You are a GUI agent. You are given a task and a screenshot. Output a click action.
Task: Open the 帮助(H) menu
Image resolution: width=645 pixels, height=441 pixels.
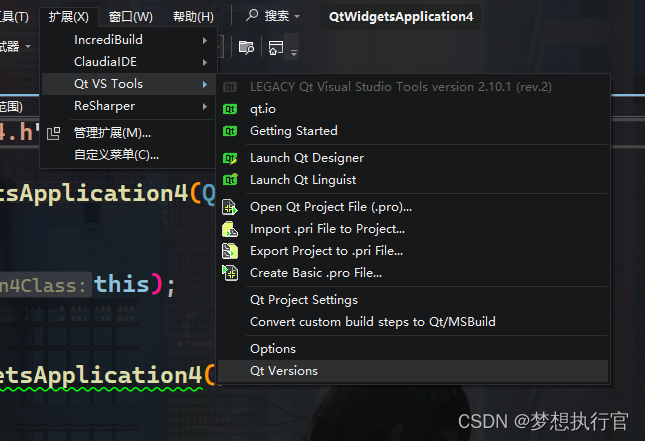(193, 17)
